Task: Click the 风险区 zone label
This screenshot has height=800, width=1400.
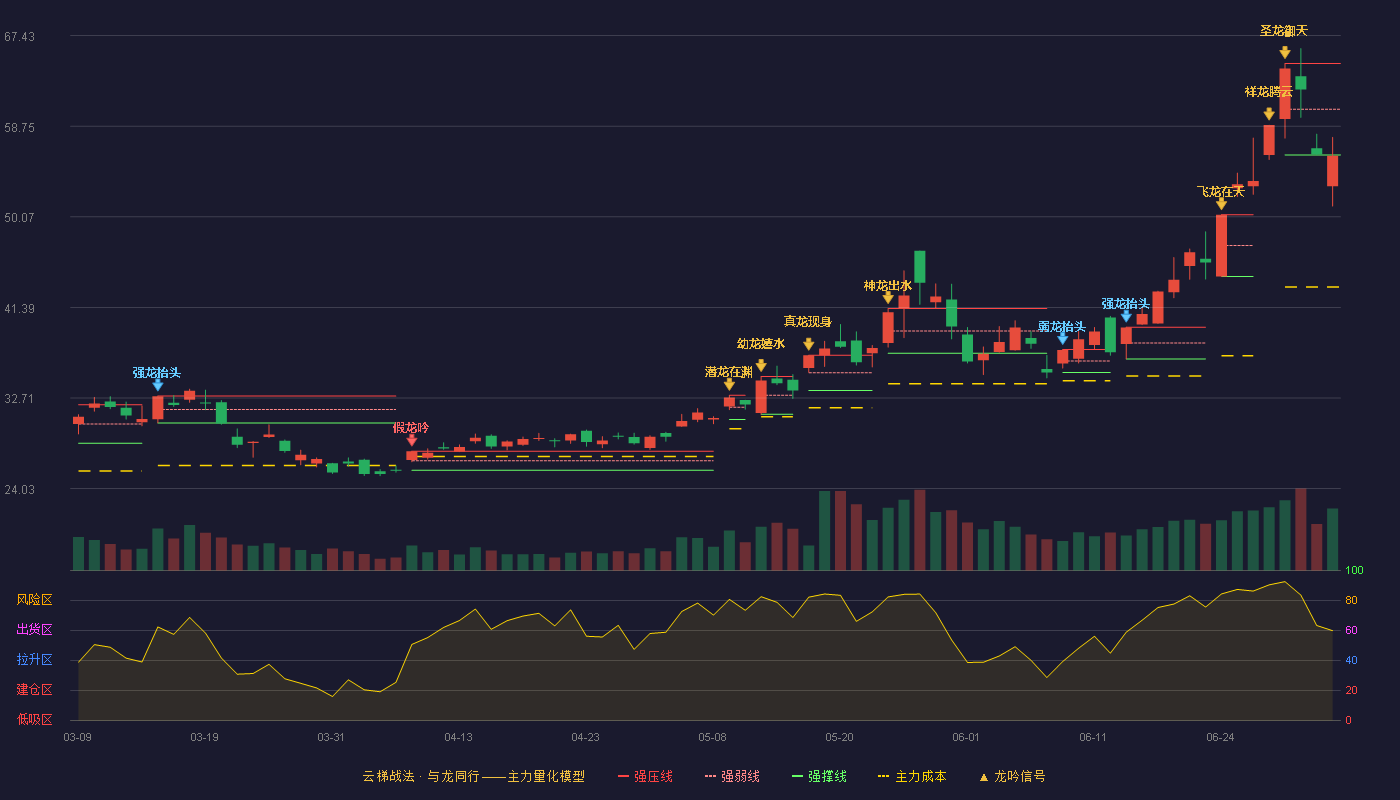Action: pyautogui.click(x=34, y=600)
